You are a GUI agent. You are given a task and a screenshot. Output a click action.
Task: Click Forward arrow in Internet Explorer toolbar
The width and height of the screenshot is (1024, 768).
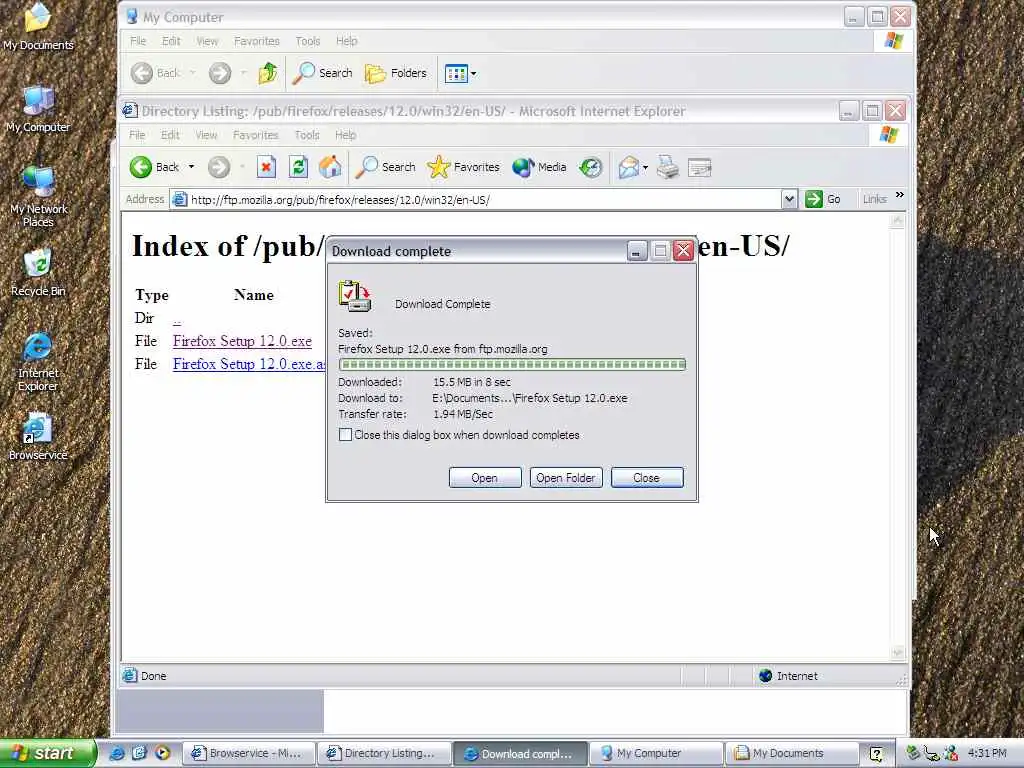coord(219,167)
